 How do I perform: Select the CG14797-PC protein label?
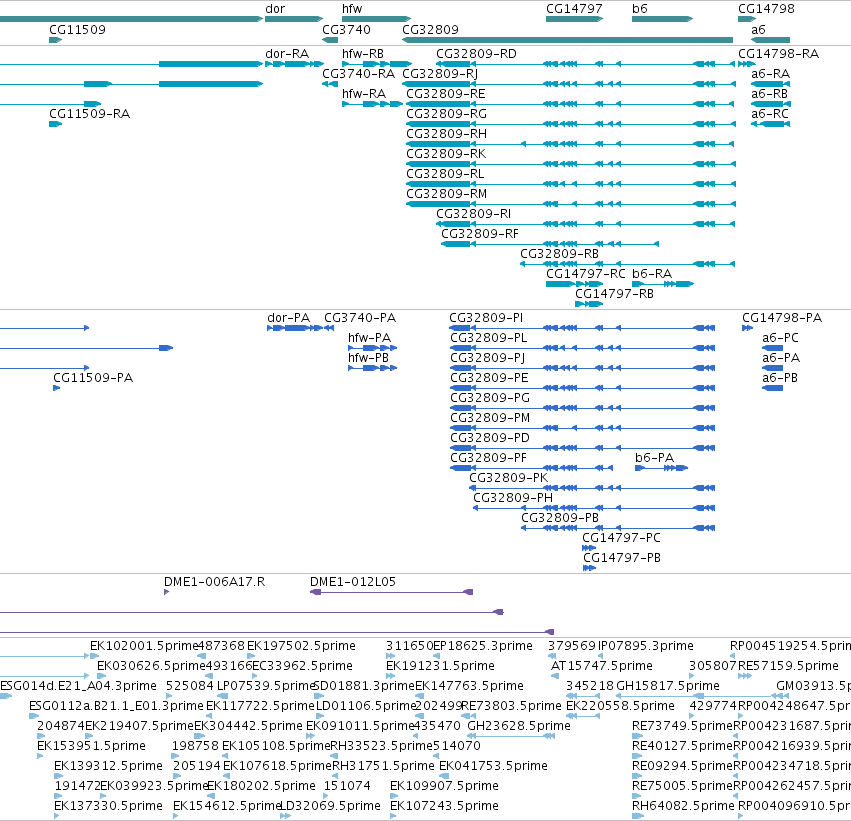621,538
